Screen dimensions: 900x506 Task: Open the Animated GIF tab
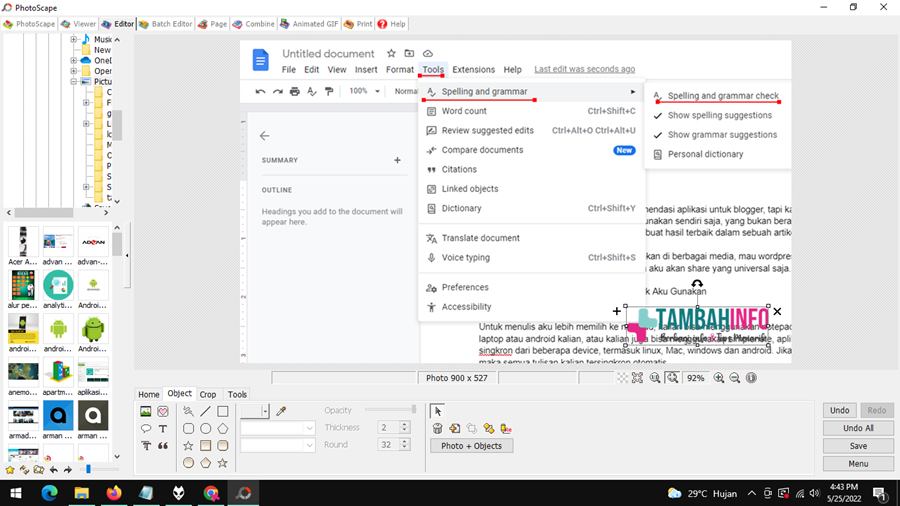tap(309, 24)
